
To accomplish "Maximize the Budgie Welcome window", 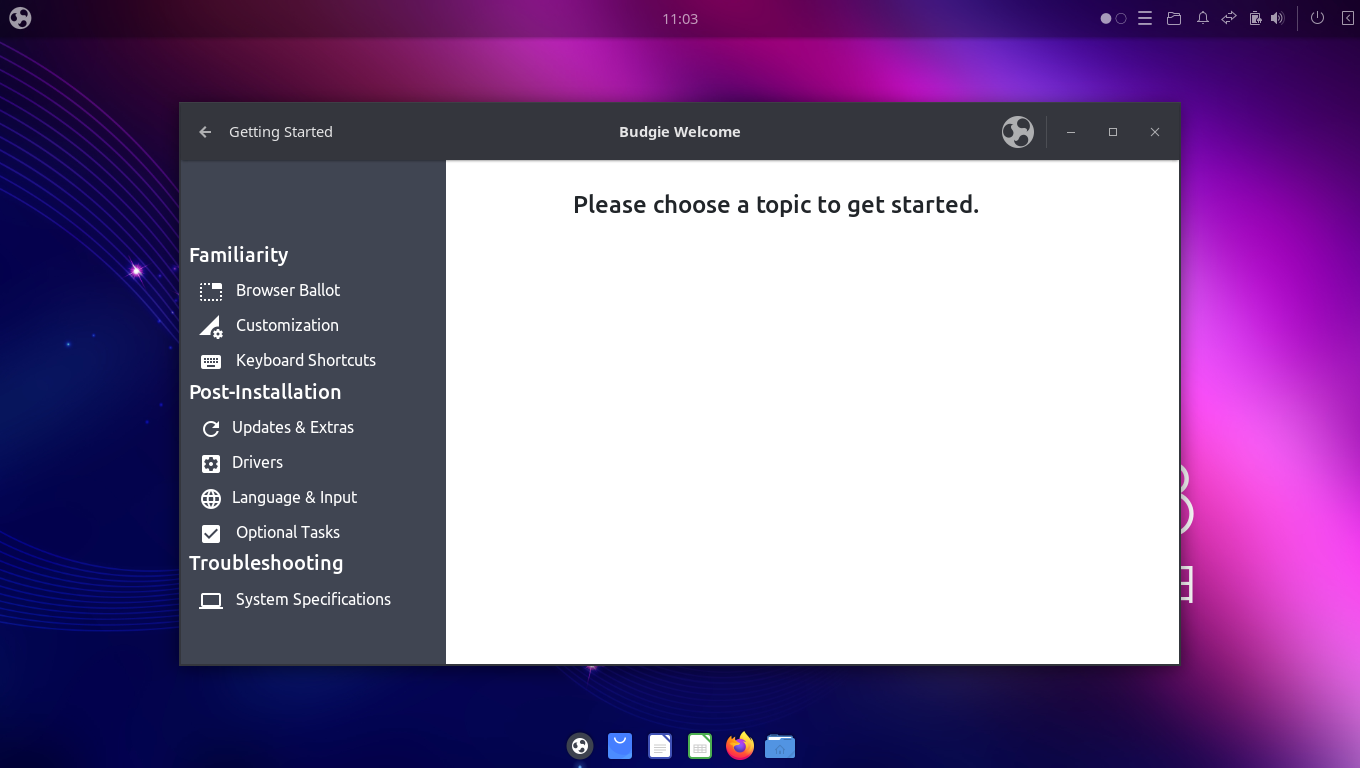I will pyautogui.click(x=1113, y=132).
